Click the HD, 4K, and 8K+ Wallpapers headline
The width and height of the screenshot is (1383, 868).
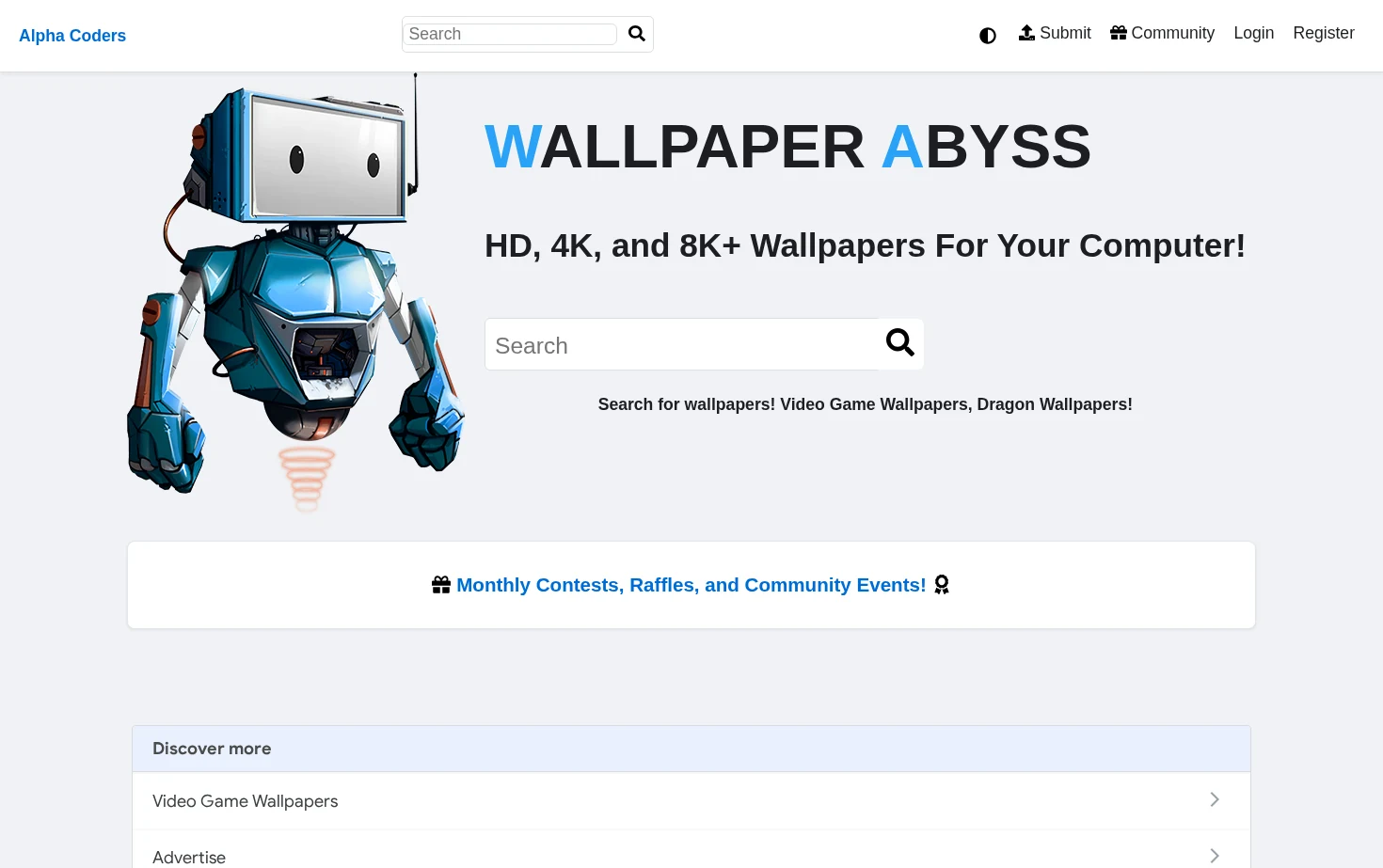[x=865, y=245]
